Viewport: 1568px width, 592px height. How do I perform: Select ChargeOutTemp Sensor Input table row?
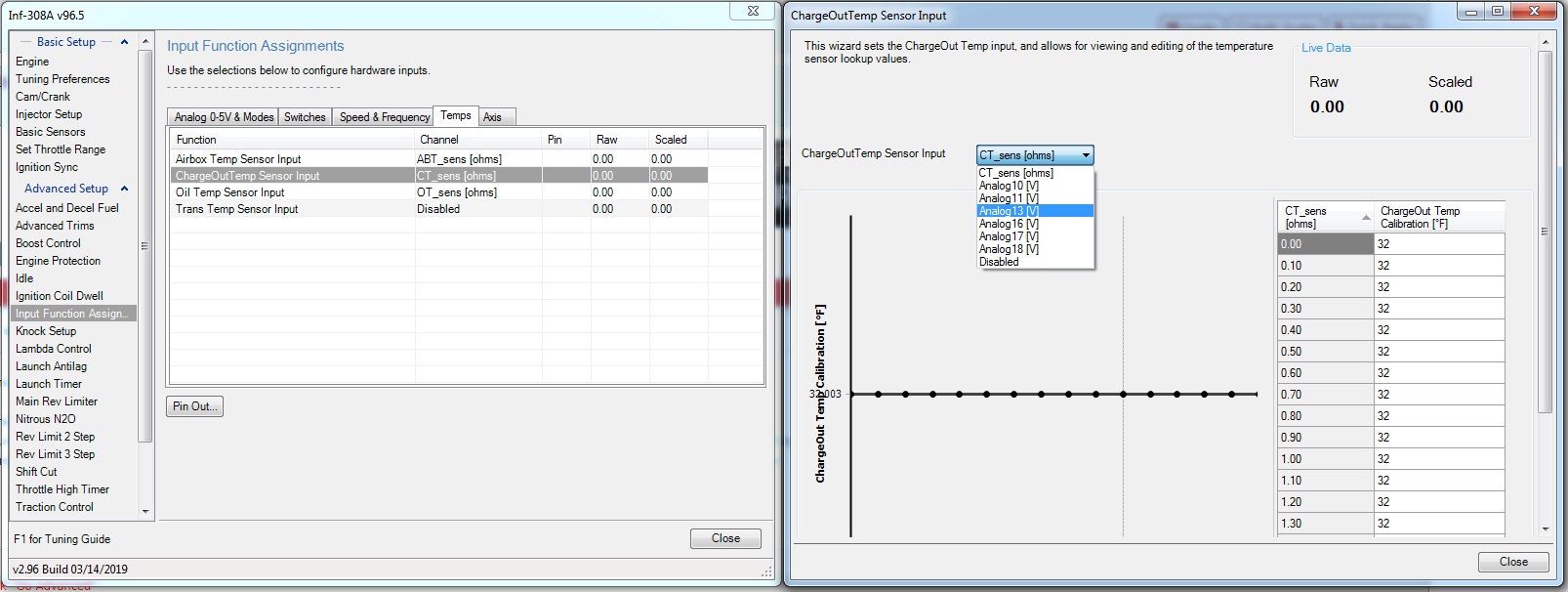(439, 176)
